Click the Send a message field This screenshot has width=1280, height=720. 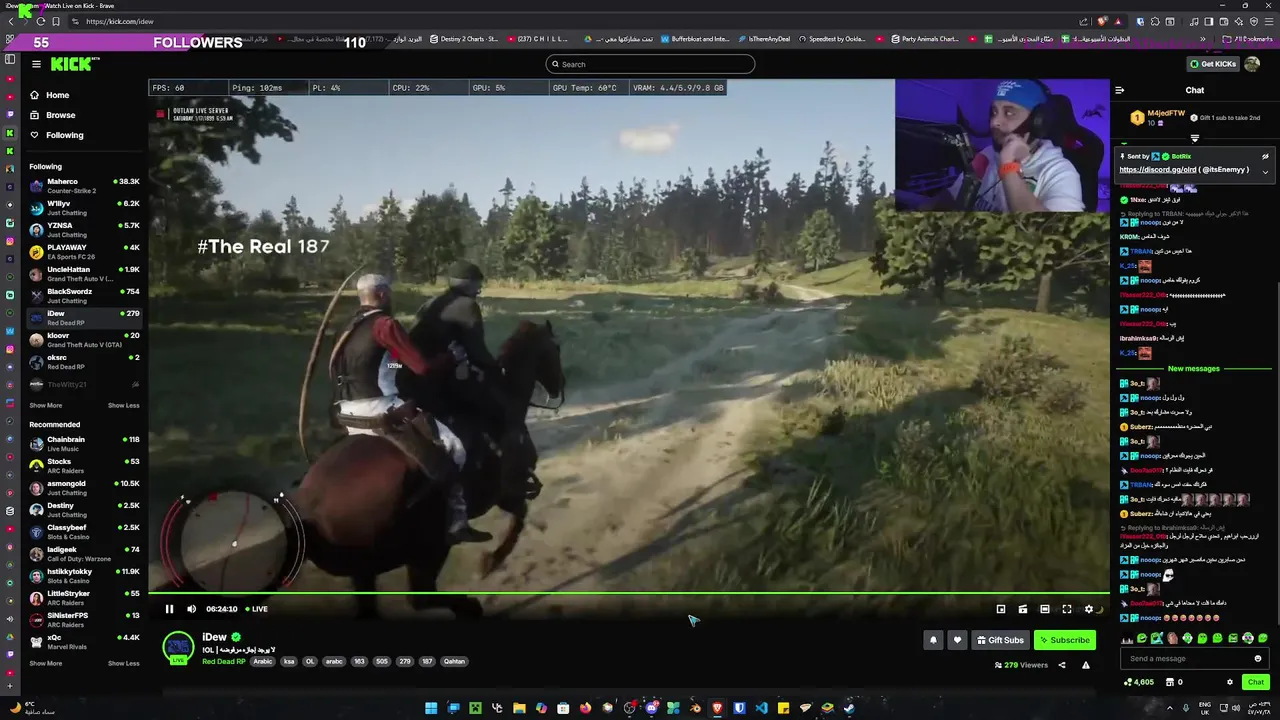[1193, 659]
